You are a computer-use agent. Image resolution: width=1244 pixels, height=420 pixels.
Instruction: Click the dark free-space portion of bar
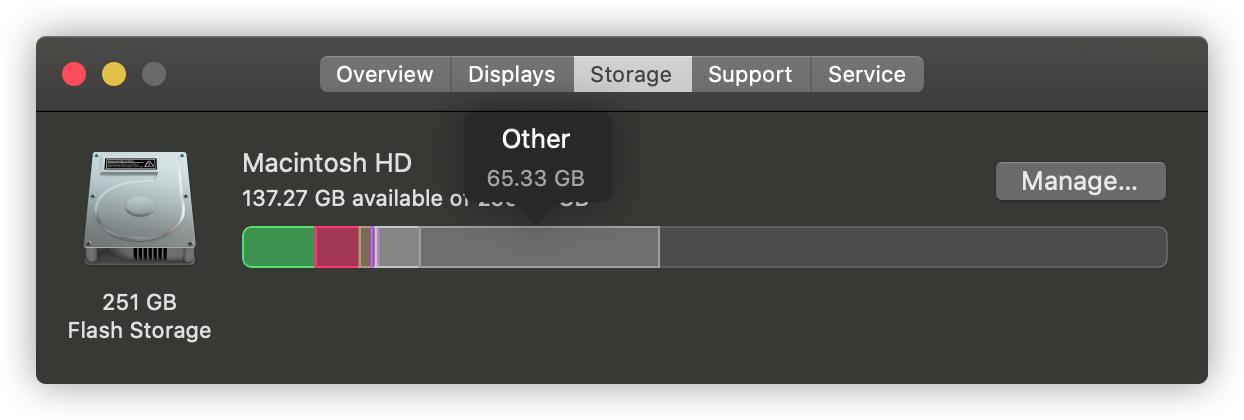point(913,247)
